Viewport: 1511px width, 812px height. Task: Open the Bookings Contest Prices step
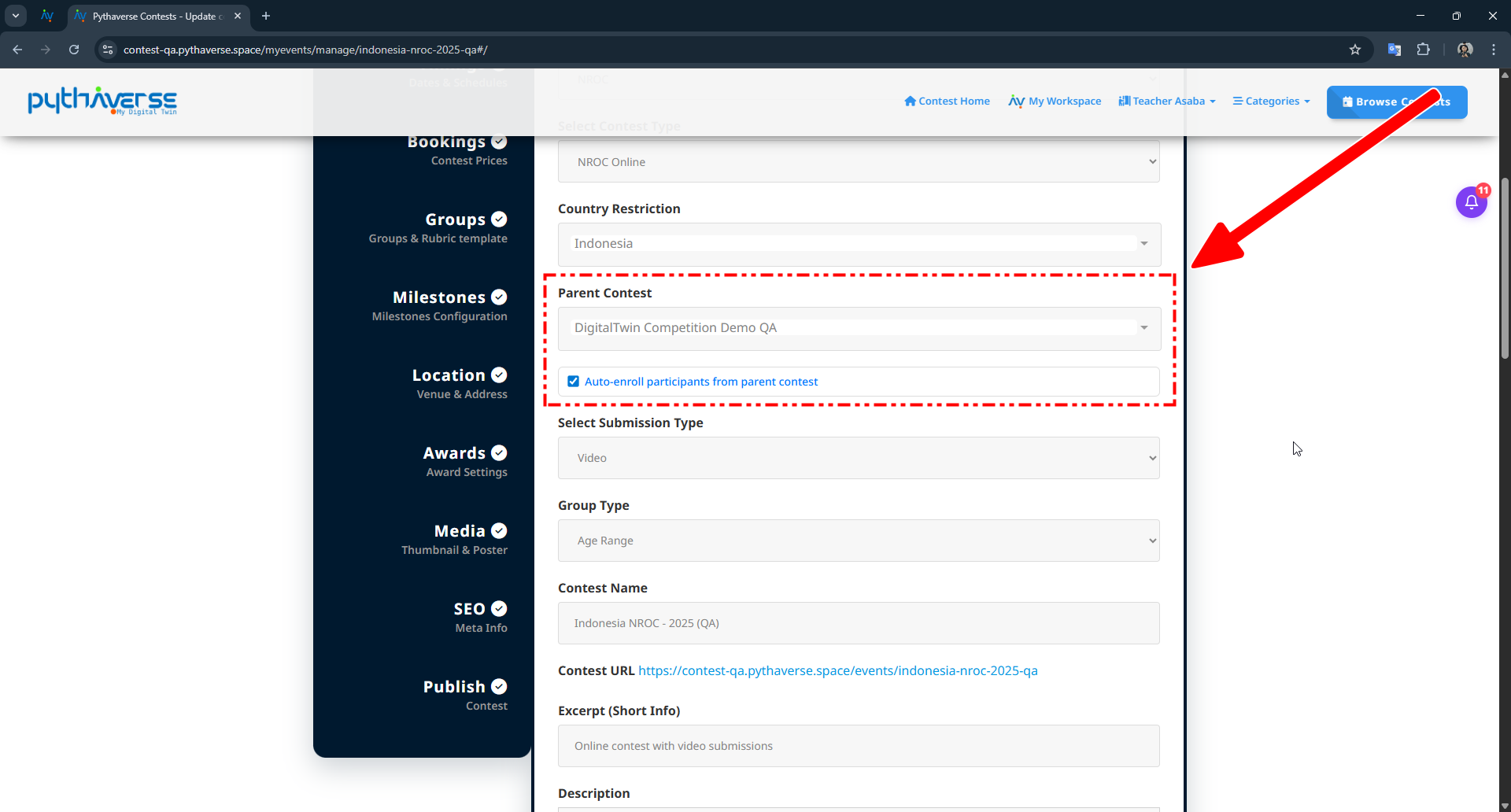456,149
